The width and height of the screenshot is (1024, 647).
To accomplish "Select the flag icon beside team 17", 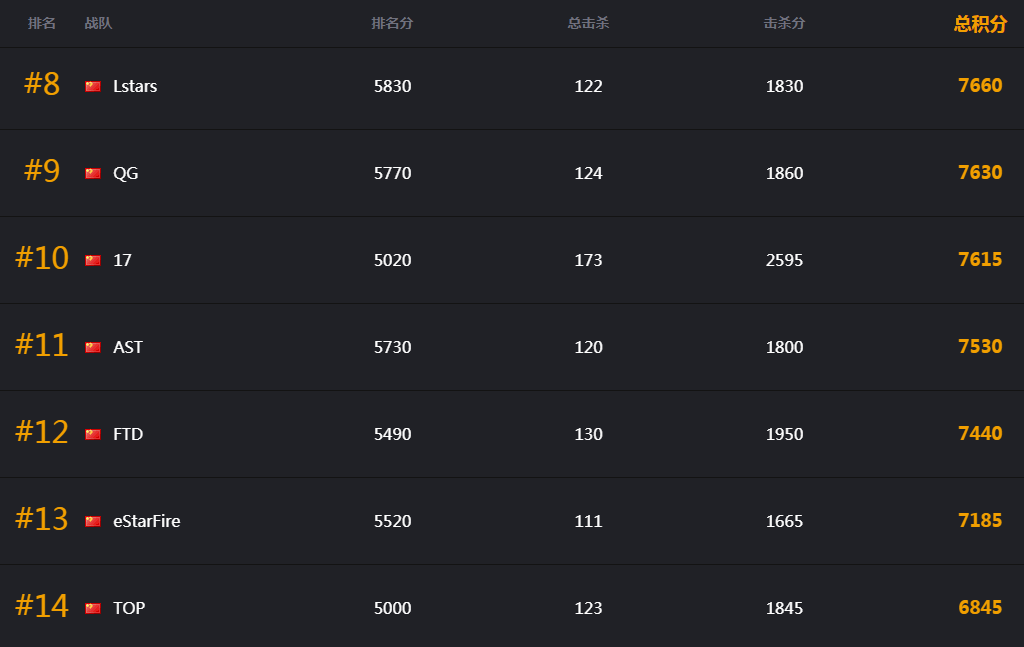I will 93,260.
